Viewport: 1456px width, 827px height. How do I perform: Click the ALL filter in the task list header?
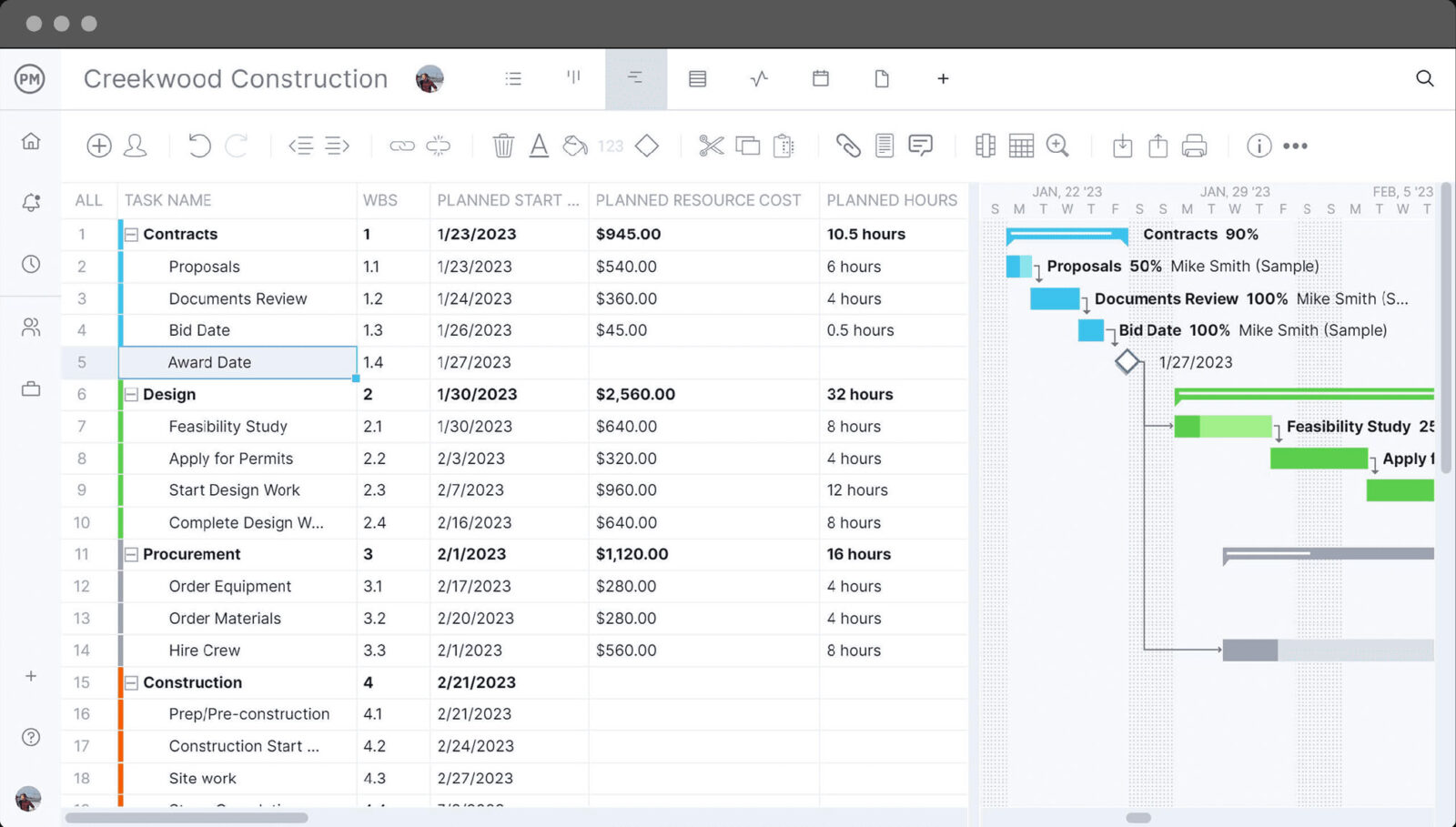click(x=87, y=200)
